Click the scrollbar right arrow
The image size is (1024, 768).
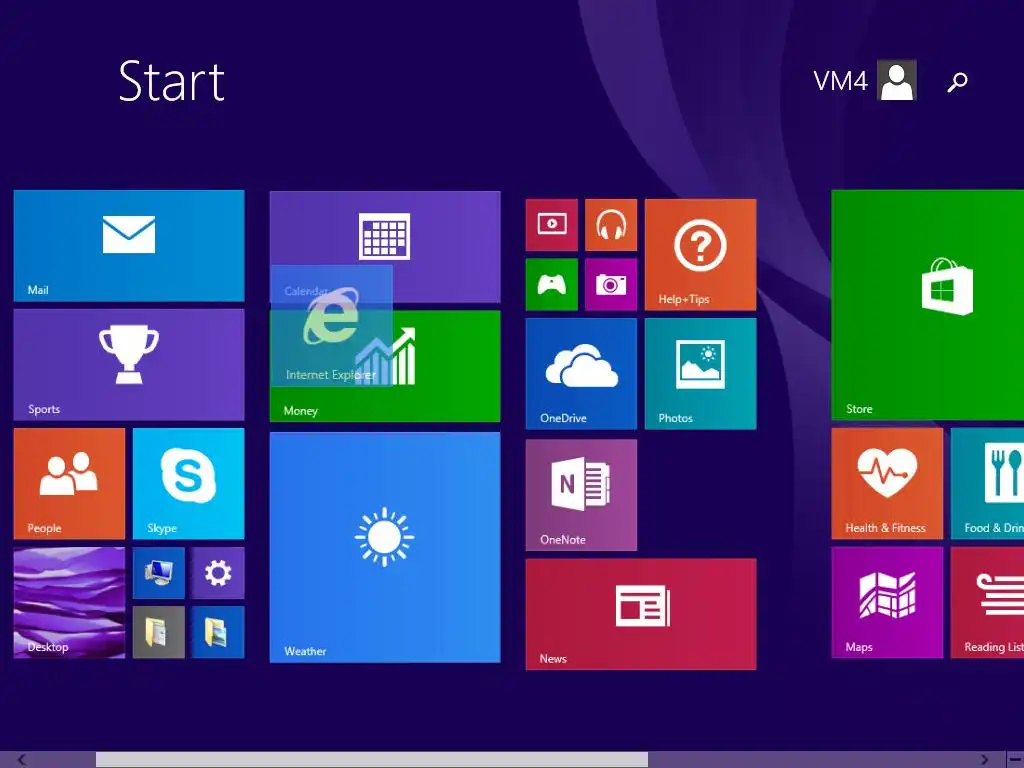(985, 760)
